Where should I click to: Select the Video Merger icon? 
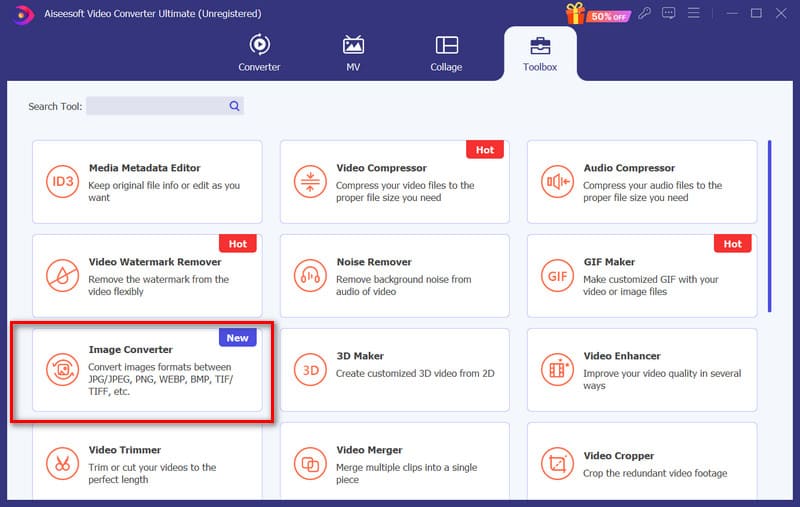tap(309, 464)
